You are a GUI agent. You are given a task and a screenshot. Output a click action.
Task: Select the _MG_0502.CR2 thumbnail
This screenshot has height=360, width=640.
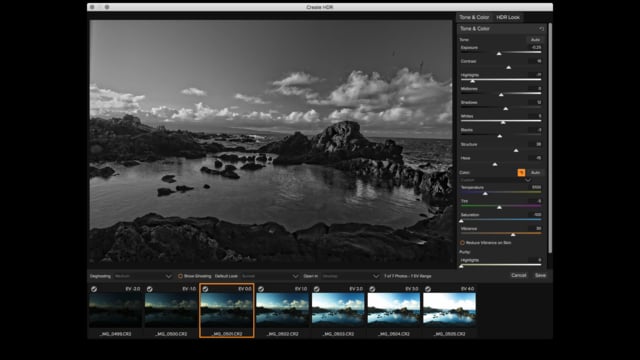tap(282, 311)
